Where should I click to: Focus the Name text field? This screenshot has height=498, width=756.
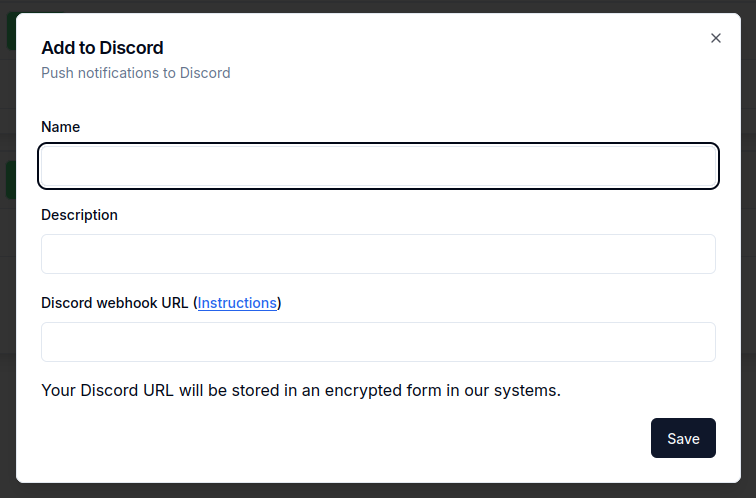click(378, 166)
